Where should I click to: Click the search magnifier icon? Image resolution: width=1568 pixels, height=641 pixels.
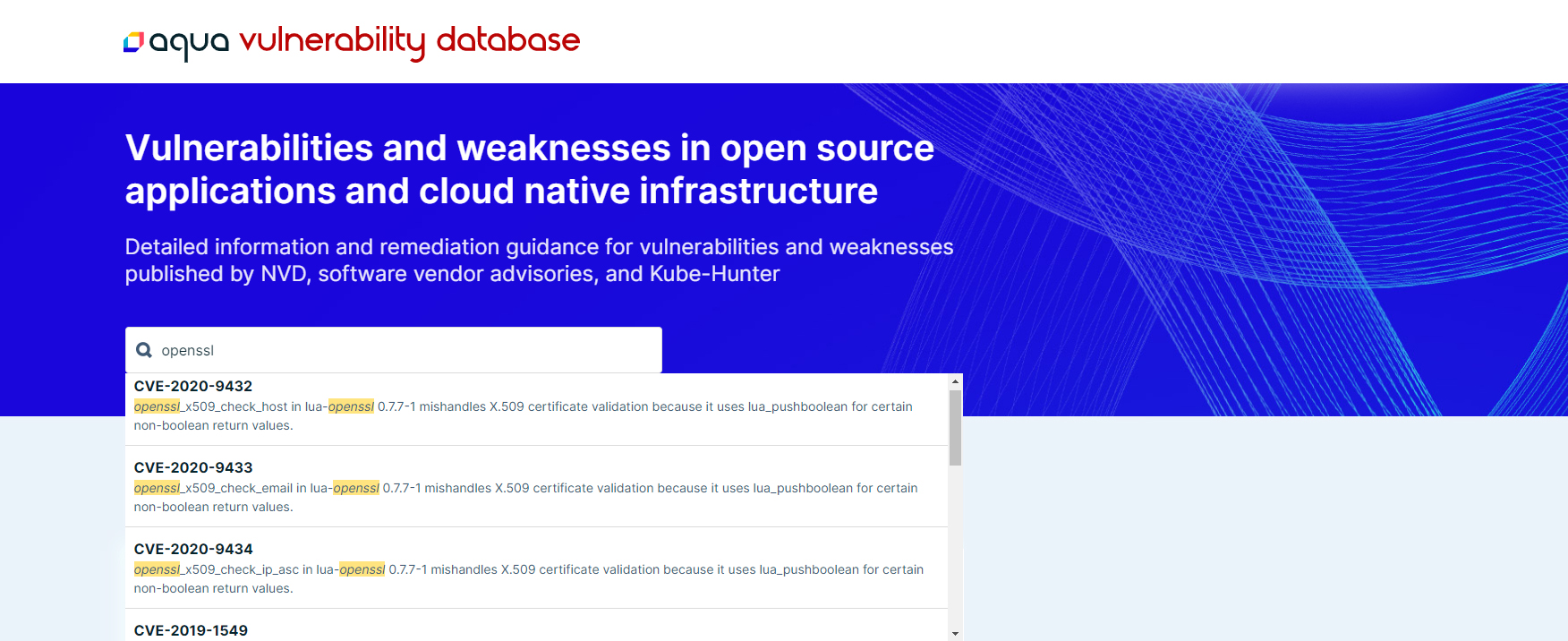[143, 350]
